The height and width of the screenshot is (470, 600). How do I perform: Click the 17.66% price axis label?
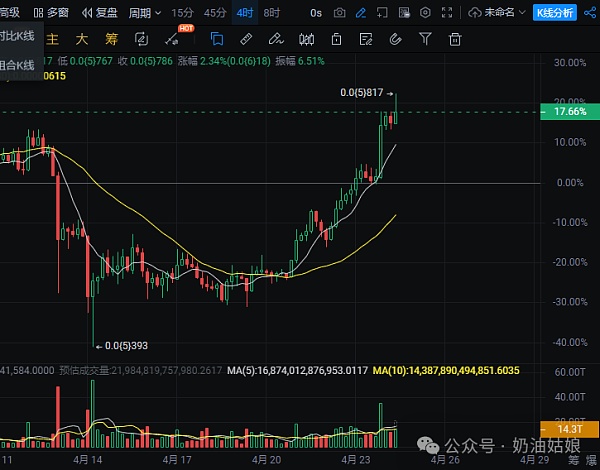pyautogui.click(x=569, y=112)
